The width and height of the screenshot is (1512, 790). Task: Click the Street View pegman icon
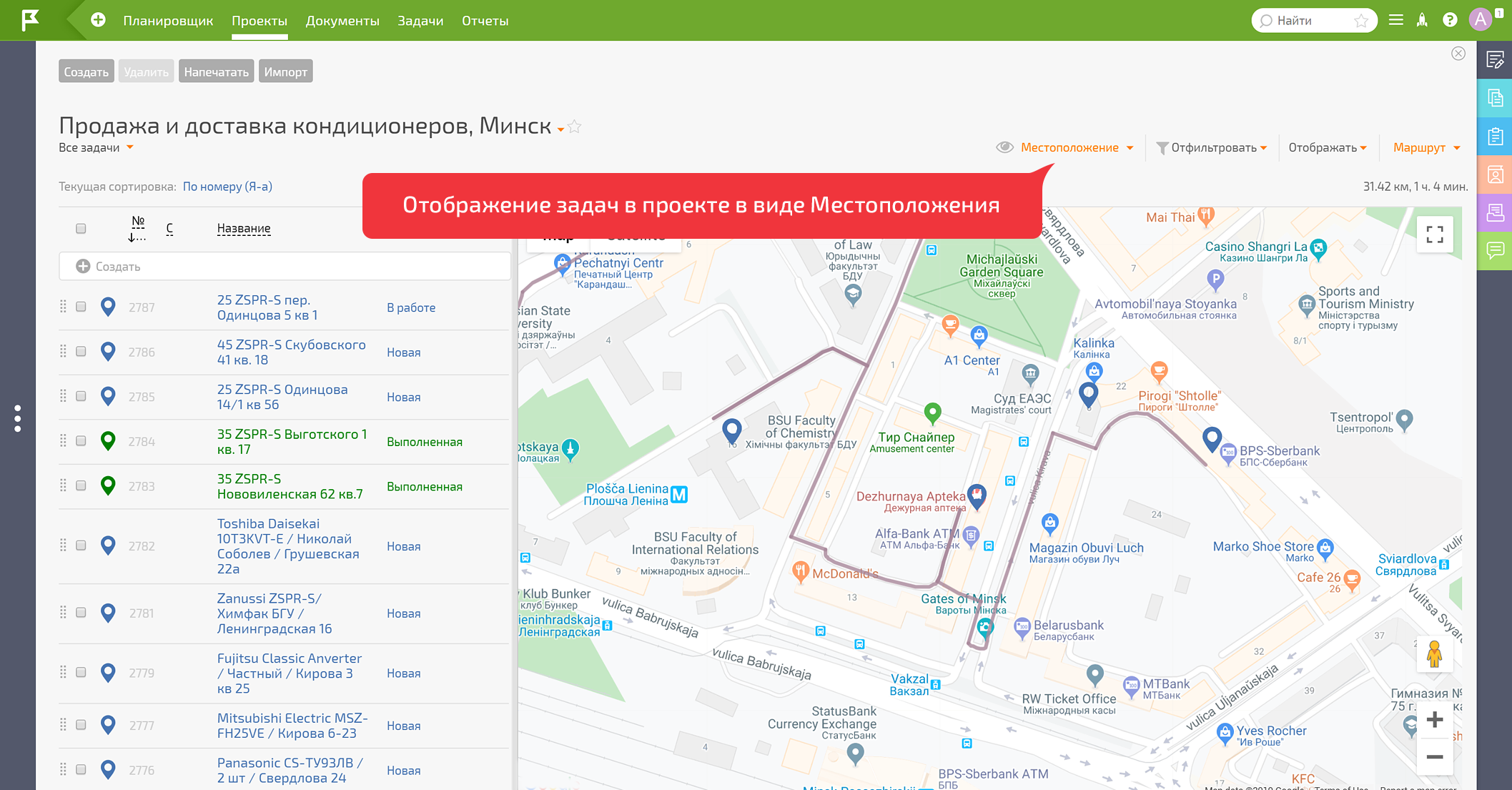[x=1434, y=654]
